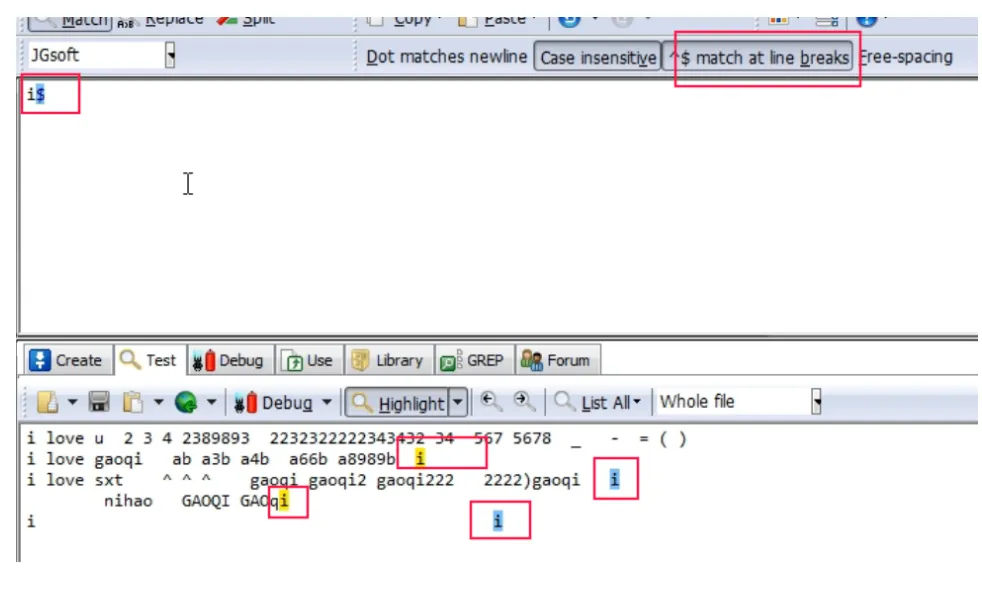Switch to the Forum tab

557,360
